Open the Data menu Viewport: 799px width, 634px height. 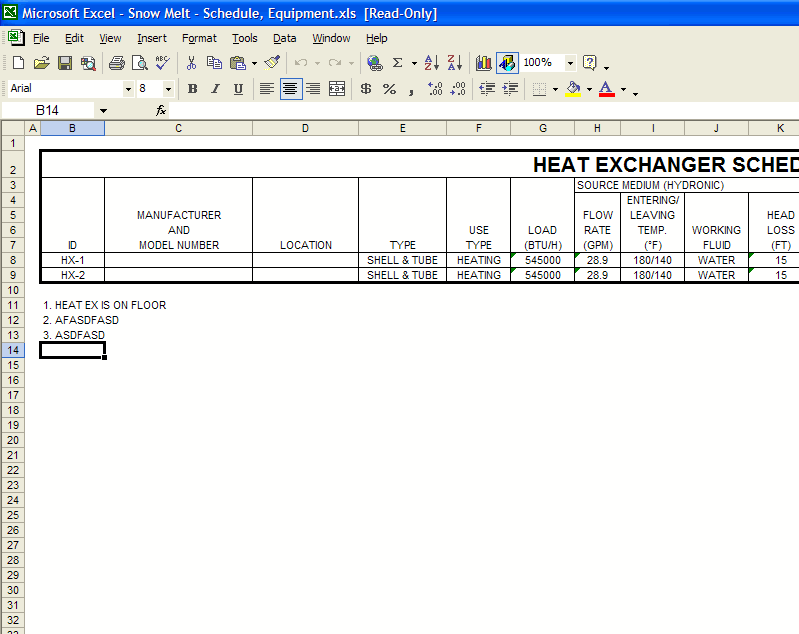[284, 38]
